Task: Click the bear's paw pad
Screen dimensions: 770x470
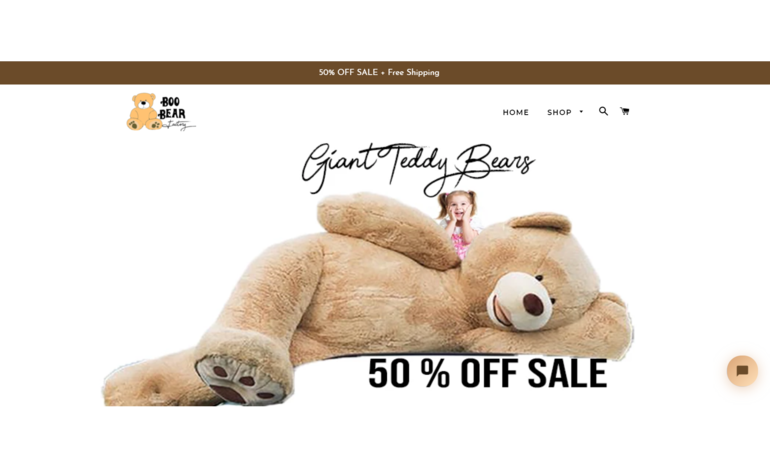Action: pyautogui.click(x=240, y=380)
